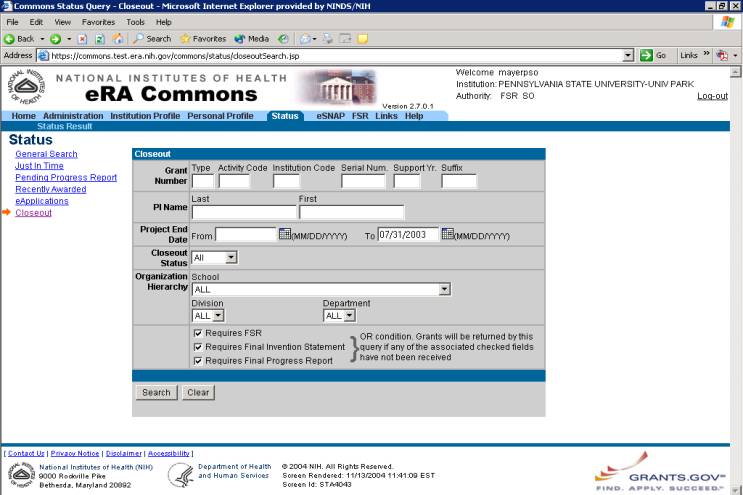Click the Clear button
This screenshot has width=743, height=495.
[198, 393]
